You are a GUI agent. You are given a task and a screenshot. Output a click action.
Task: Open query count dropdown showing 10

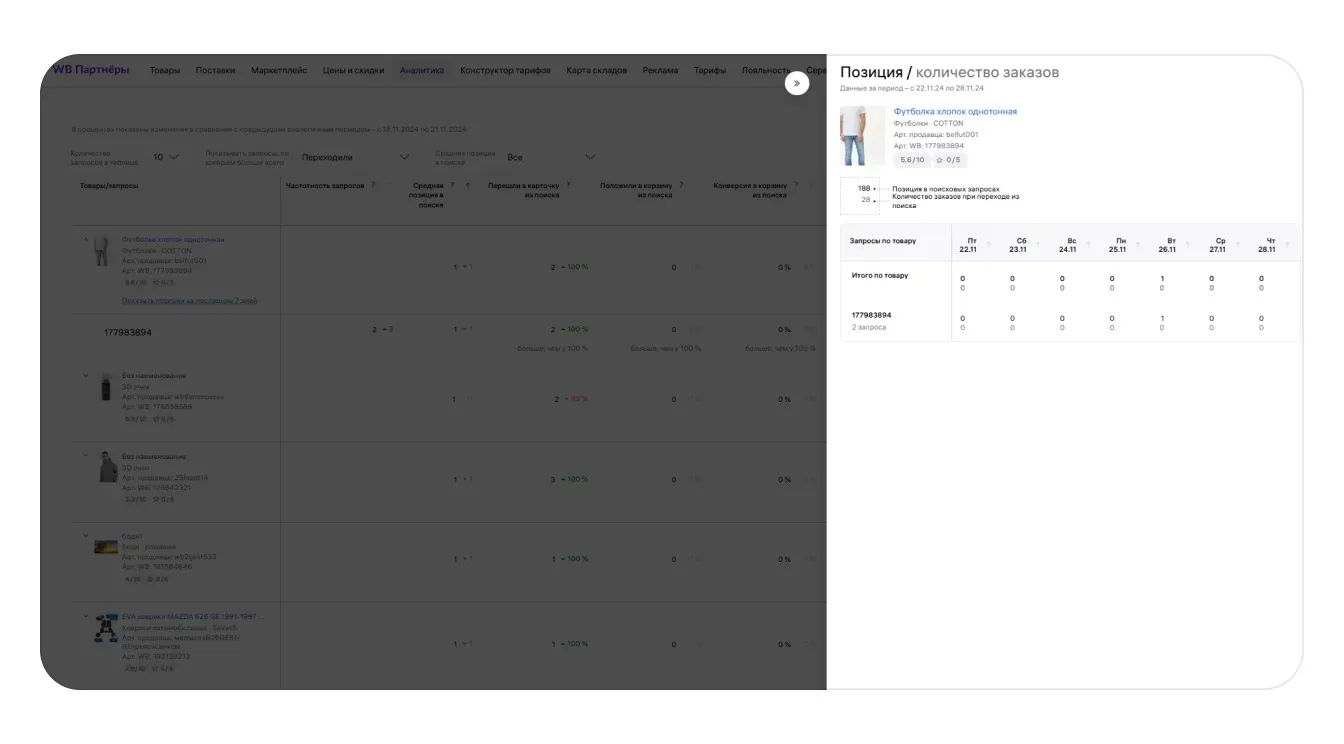(166, 157)
